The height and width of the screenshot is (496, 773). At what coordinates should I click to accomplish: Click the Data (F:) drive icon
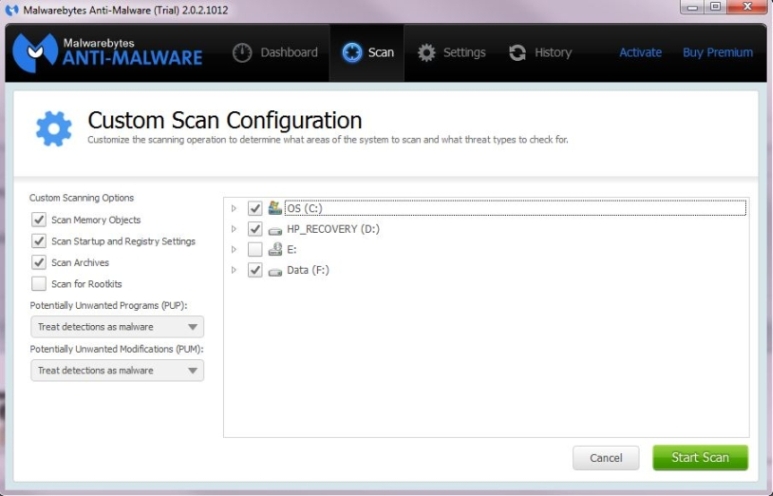tap(275, 271)
